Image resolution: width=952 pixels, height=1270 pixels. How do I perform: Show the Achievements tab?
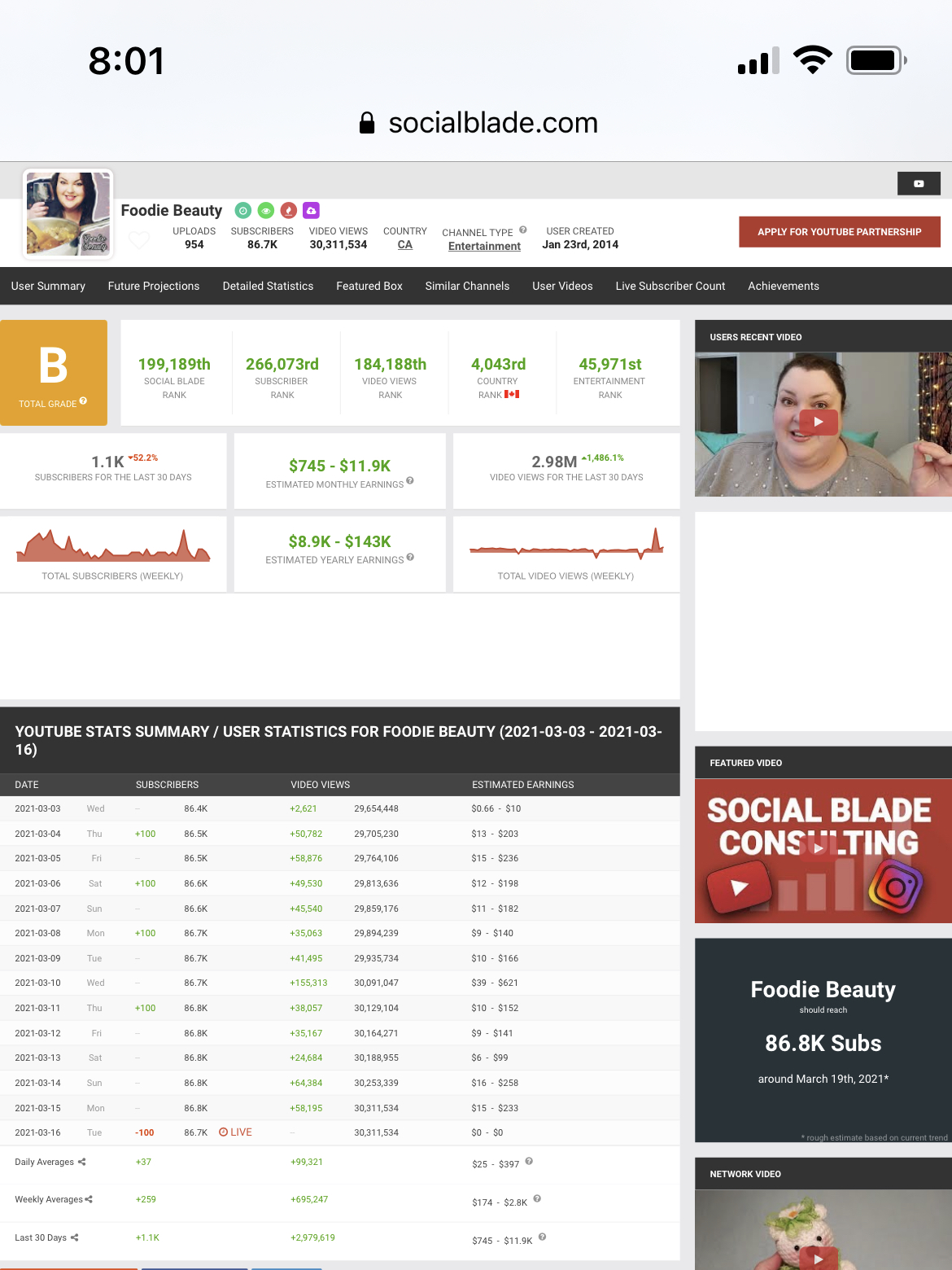784,287
